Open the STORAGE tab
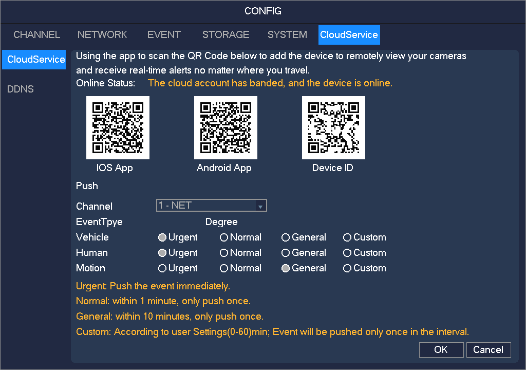This screenshot has width=526, height=370. point(225,35)
